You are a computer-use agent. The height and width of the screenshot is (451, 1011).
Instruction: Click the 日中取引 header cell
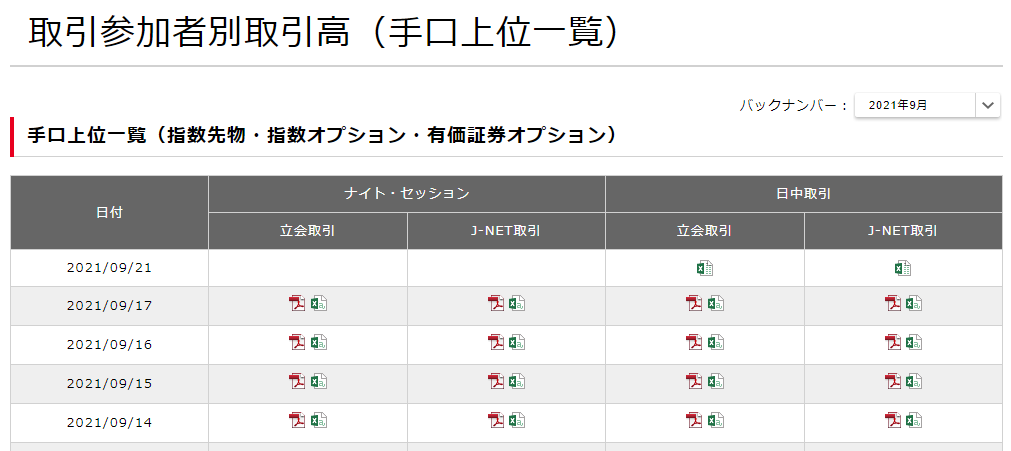[x=803, y=194]
